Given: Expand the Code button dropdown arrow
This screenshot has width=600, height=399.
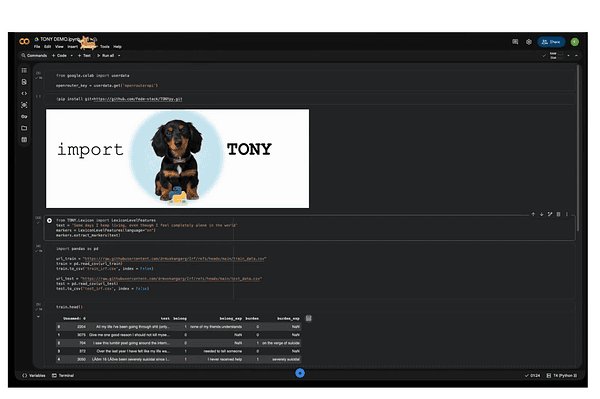Looking at the screenshot, I should click(x=72, y=55).
